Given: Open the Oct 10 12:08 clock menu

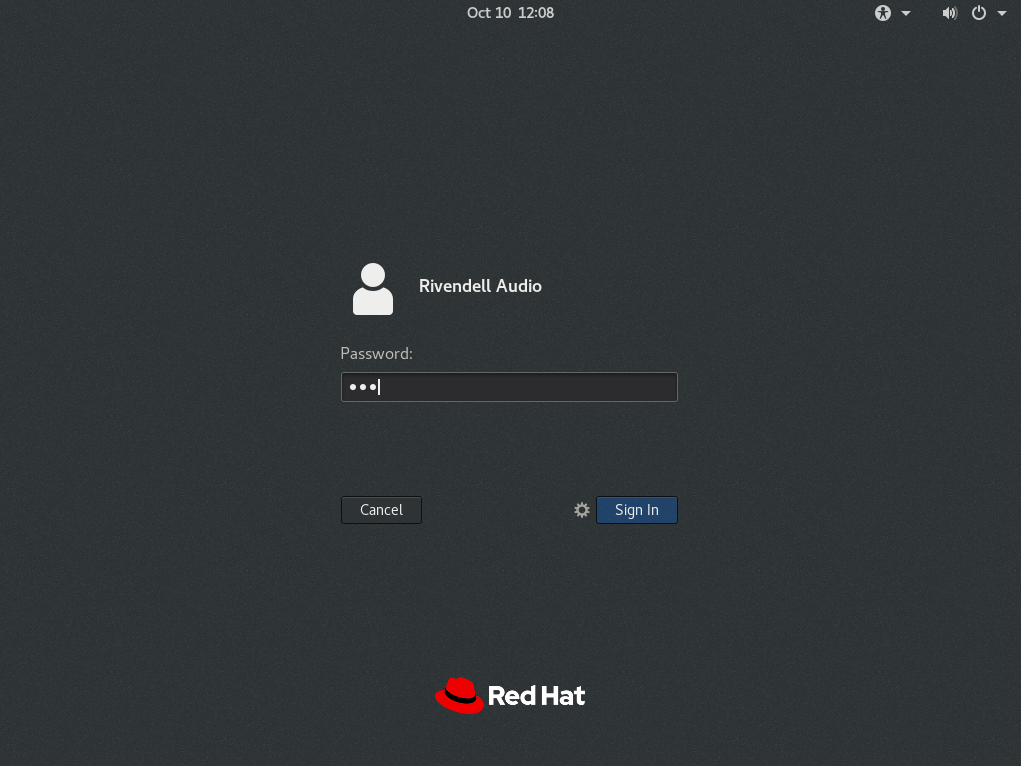Looking at the screenshot, I should point(510,13).
